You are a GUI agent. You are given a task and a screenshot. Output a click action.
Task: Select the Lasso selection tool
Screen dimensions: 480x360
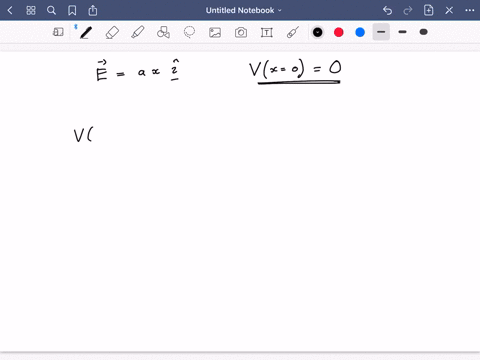coord(189,32)
